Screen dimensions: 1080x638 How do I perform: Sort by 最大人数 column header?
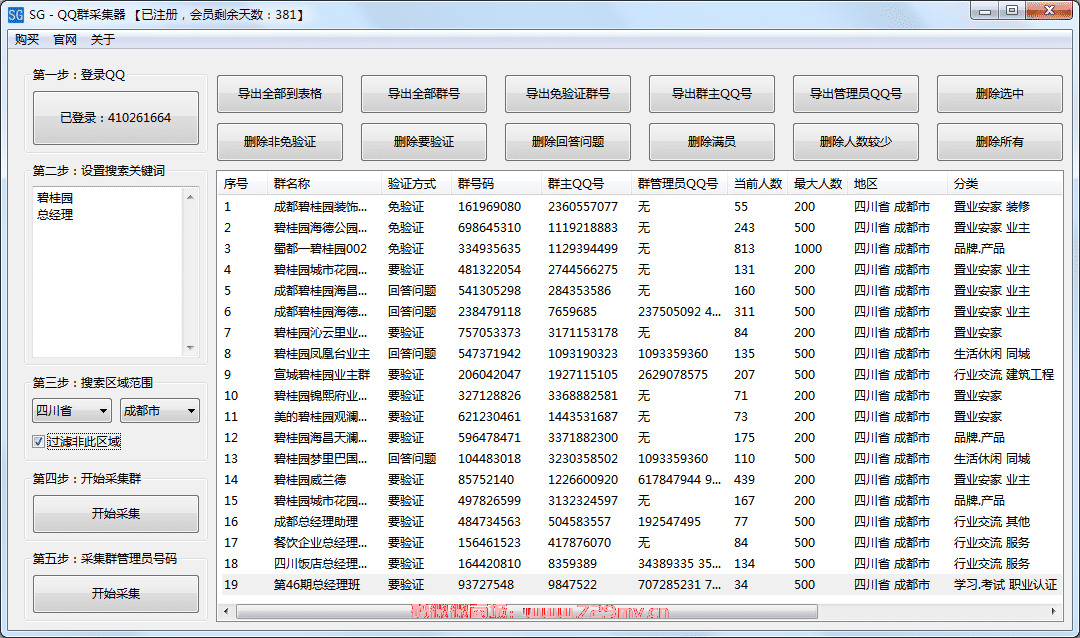818,184
